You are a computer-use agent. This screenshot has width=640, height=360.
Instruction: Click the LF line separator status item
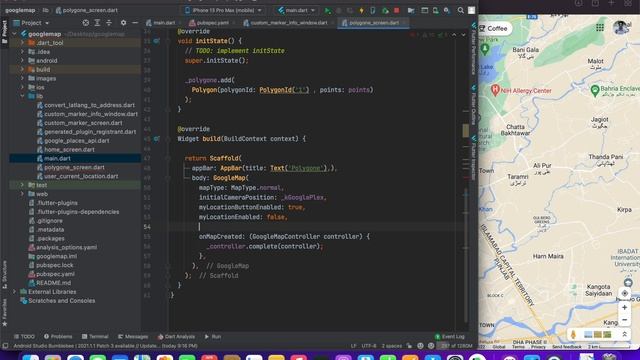coord(353,346)
